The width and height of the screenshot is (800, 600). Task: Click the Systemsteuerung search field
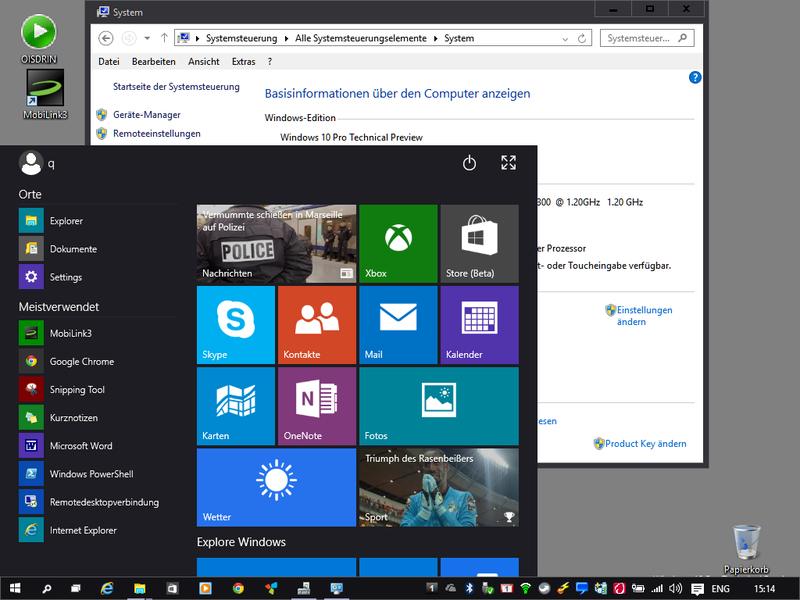647,38
